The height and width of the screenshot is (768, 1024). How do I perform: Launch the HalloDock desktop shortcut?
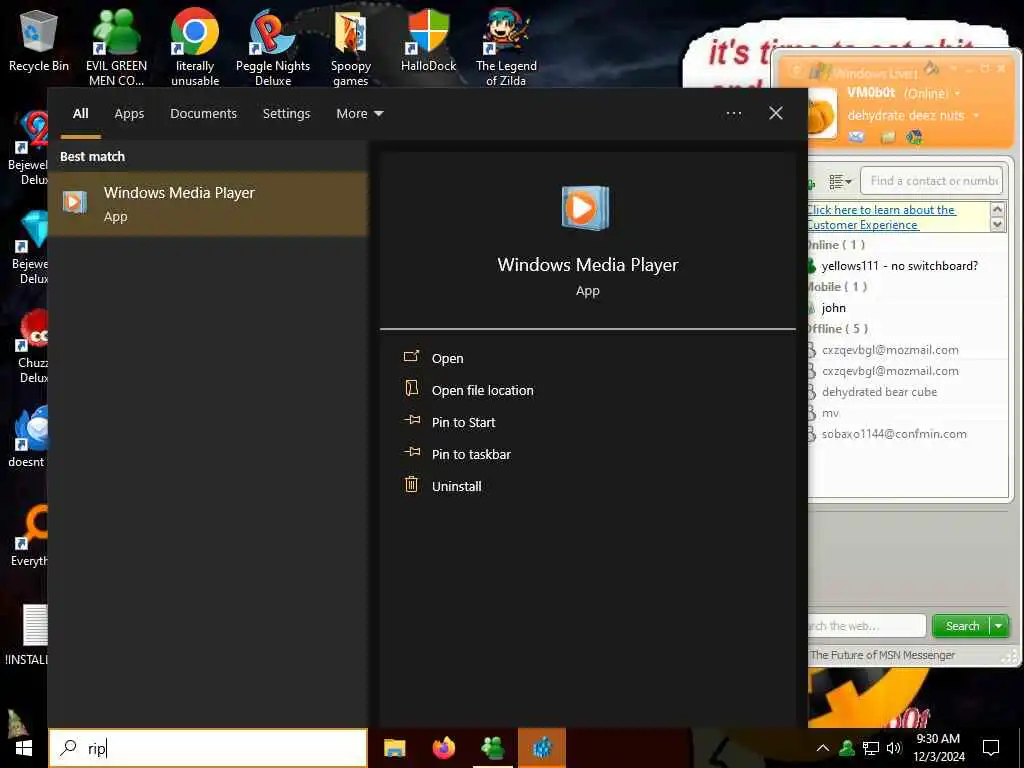[428, 40]
